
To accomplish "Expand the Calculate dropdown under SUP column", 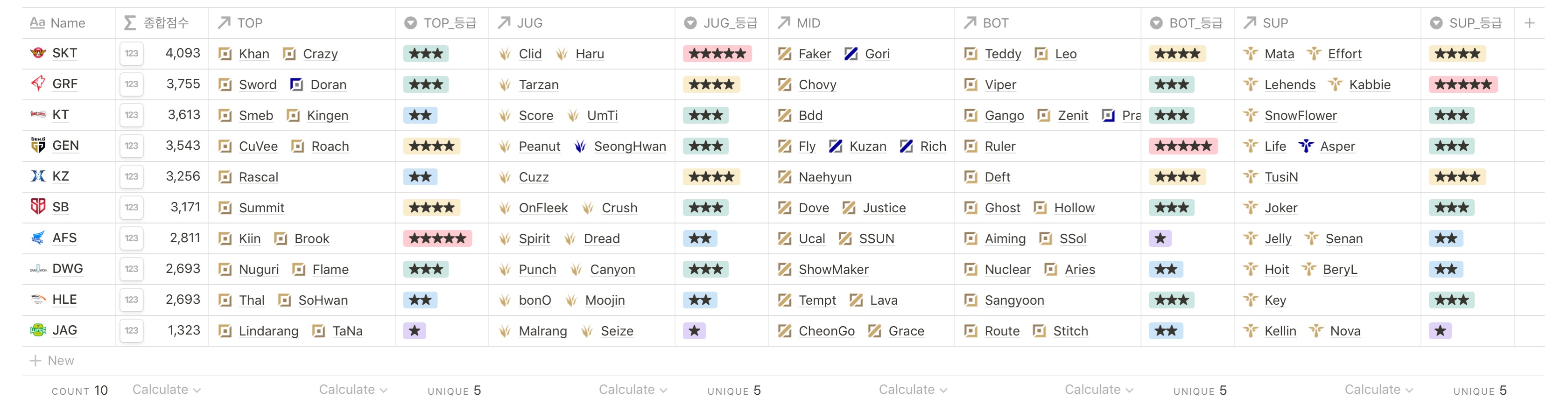I will pos(1378,390).
